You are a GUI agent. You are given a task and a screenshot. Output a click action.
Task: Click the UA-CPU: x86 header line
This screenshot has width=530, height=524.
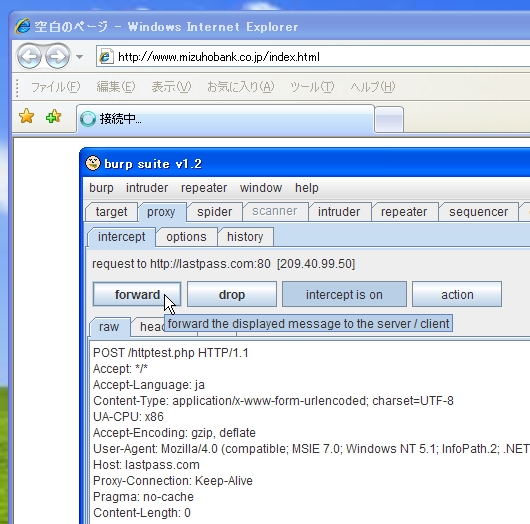(x=128, y=417)
